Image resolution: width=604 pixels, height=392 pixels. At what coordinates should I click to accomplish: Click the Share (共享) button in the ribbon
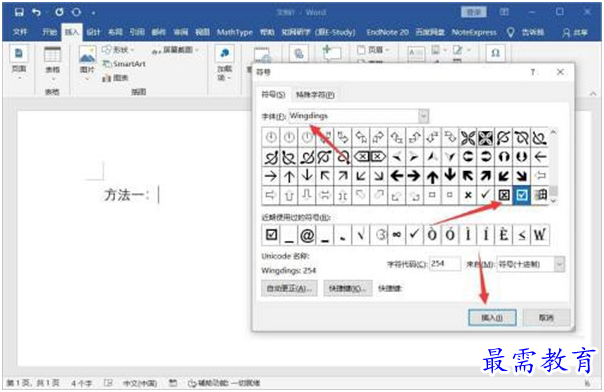pos(574,32)
